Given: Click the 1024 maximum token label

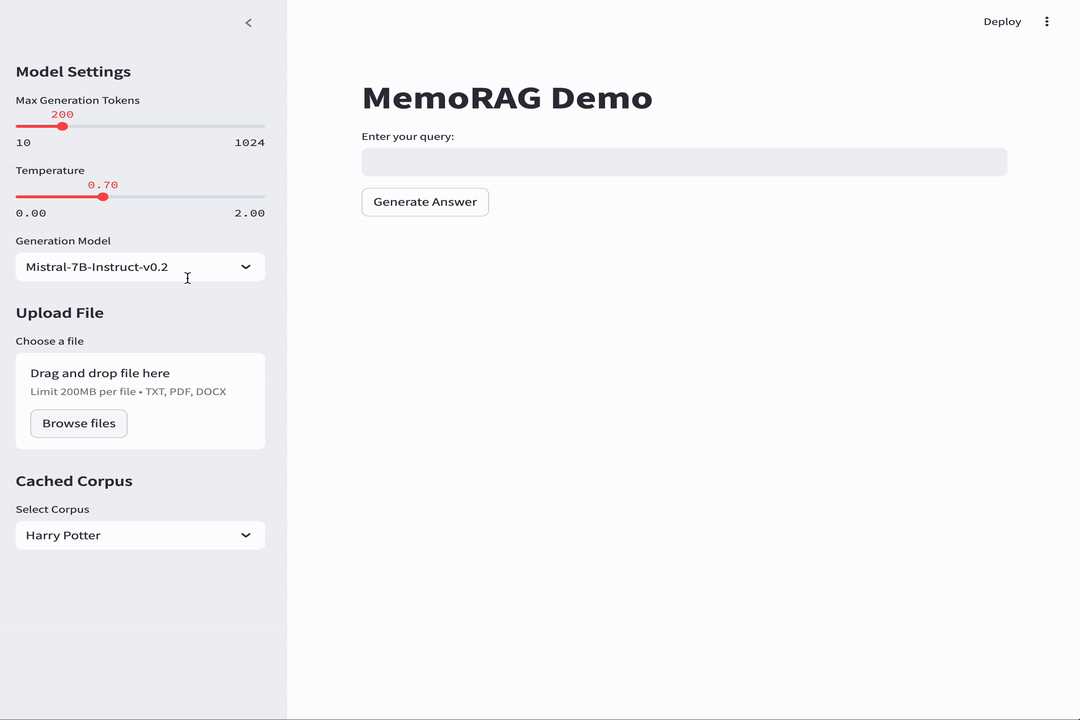Looking at the screenshot, I should 248,142.
